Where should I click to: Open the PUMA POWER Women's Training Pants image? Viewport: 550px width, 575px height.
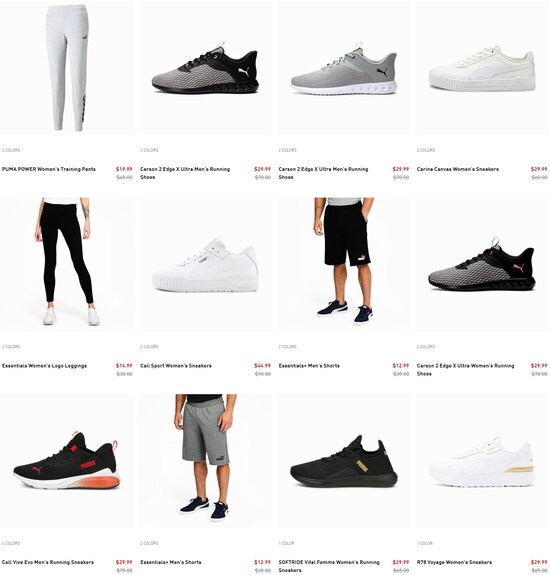point(67,68)
